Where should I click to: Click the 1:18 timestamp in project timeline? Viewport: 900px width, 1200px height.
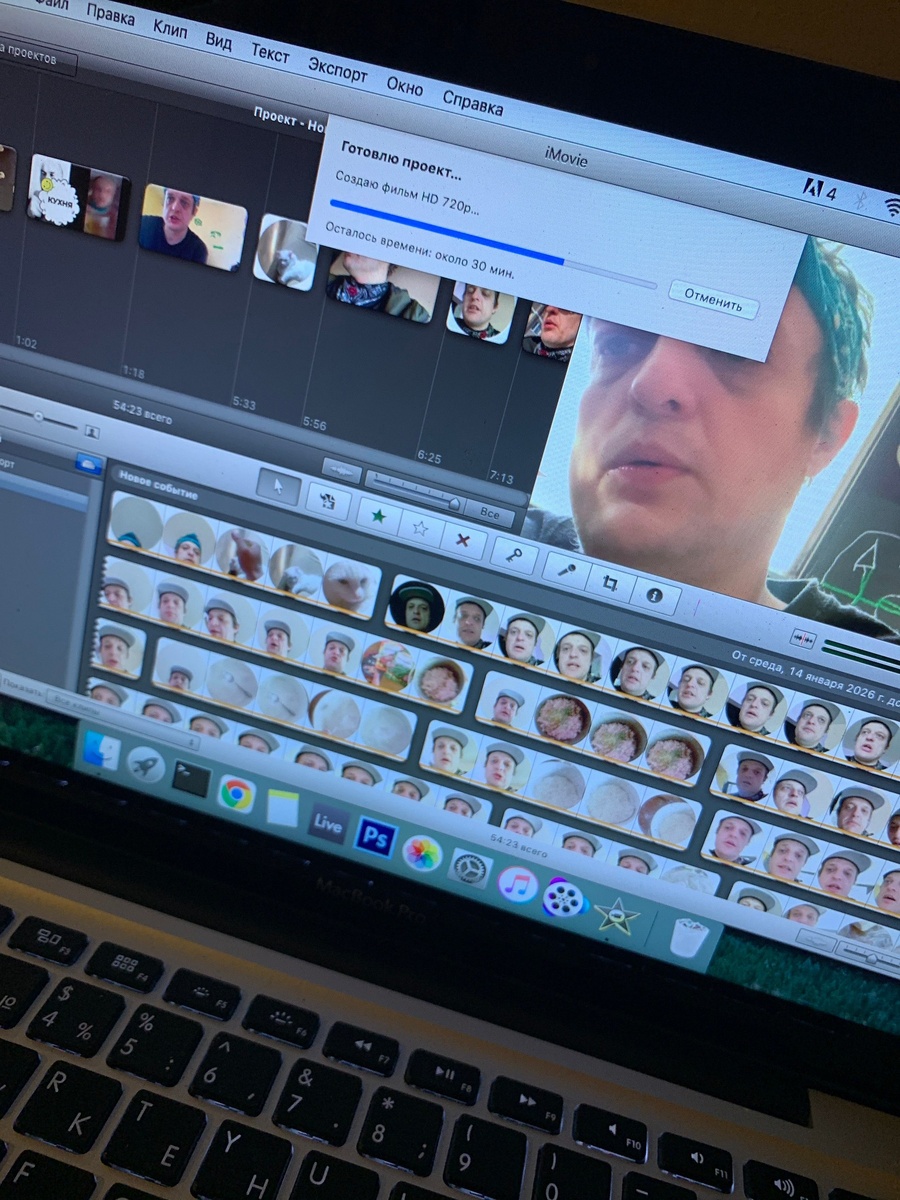pyautogui.click(x=134, y=372)
